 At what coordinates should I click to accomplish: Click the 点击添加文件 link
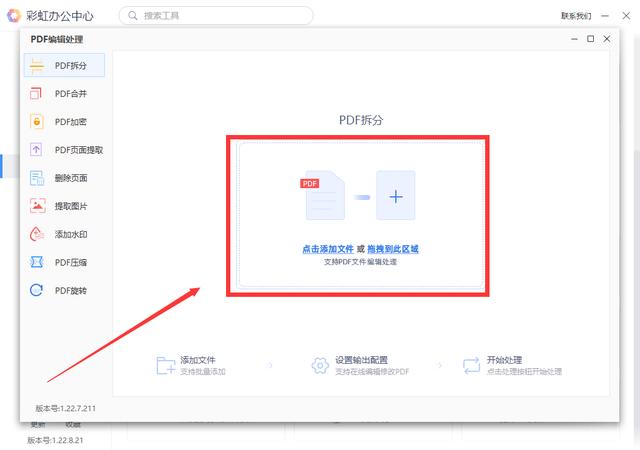point(328,249)
